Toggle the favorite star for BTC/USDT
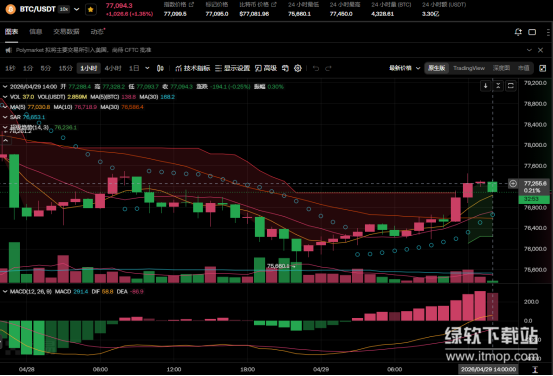The width and height of the screenshot is (553, 376). click(91, 10)
